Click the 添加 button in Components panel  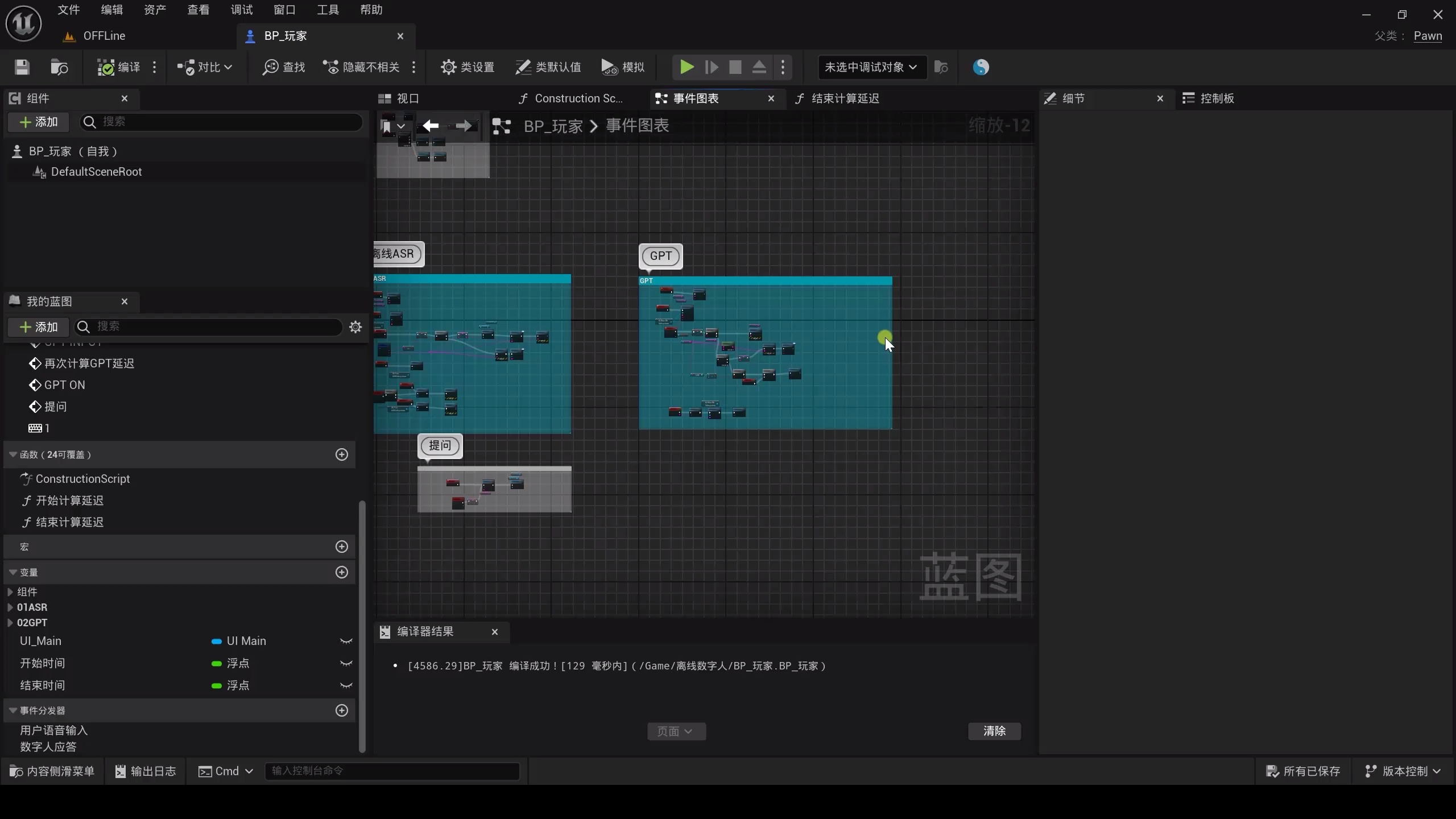coord(38,122)
